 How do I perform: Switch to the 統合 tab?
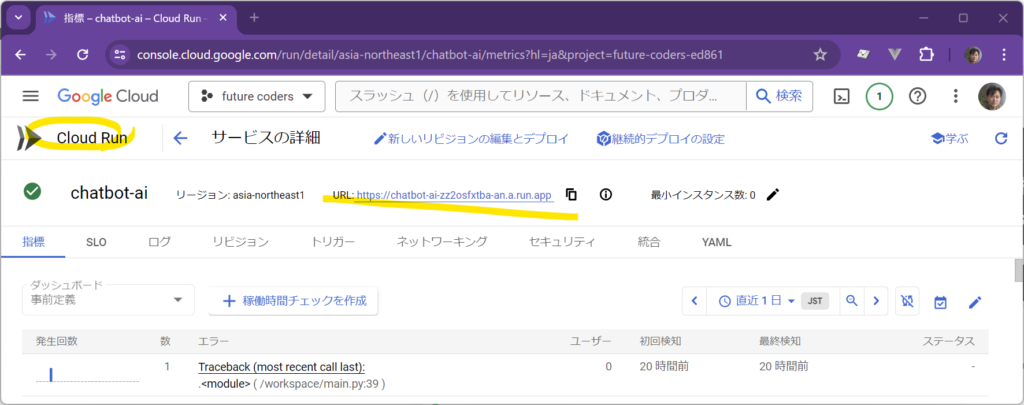(648, 242)
